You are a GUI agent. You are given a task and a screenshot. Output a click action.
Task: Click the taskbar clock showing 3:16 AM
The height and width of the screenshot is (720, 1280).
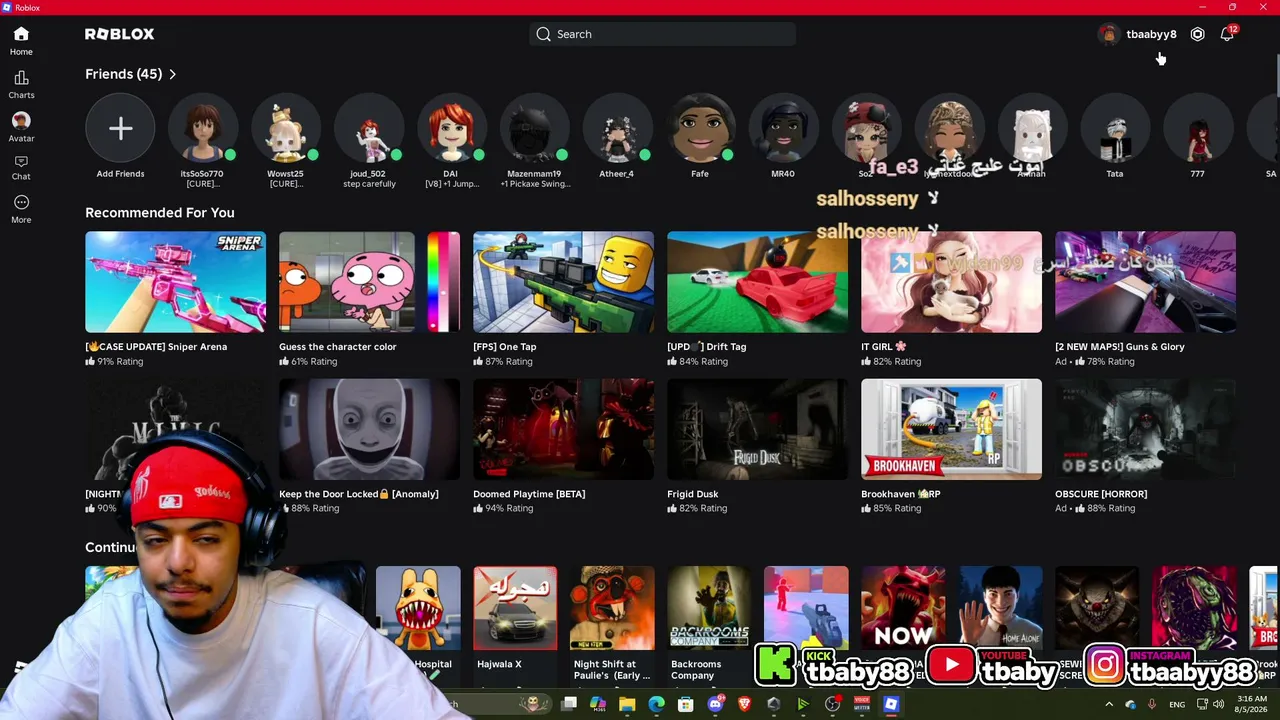tap(1252, 704)
